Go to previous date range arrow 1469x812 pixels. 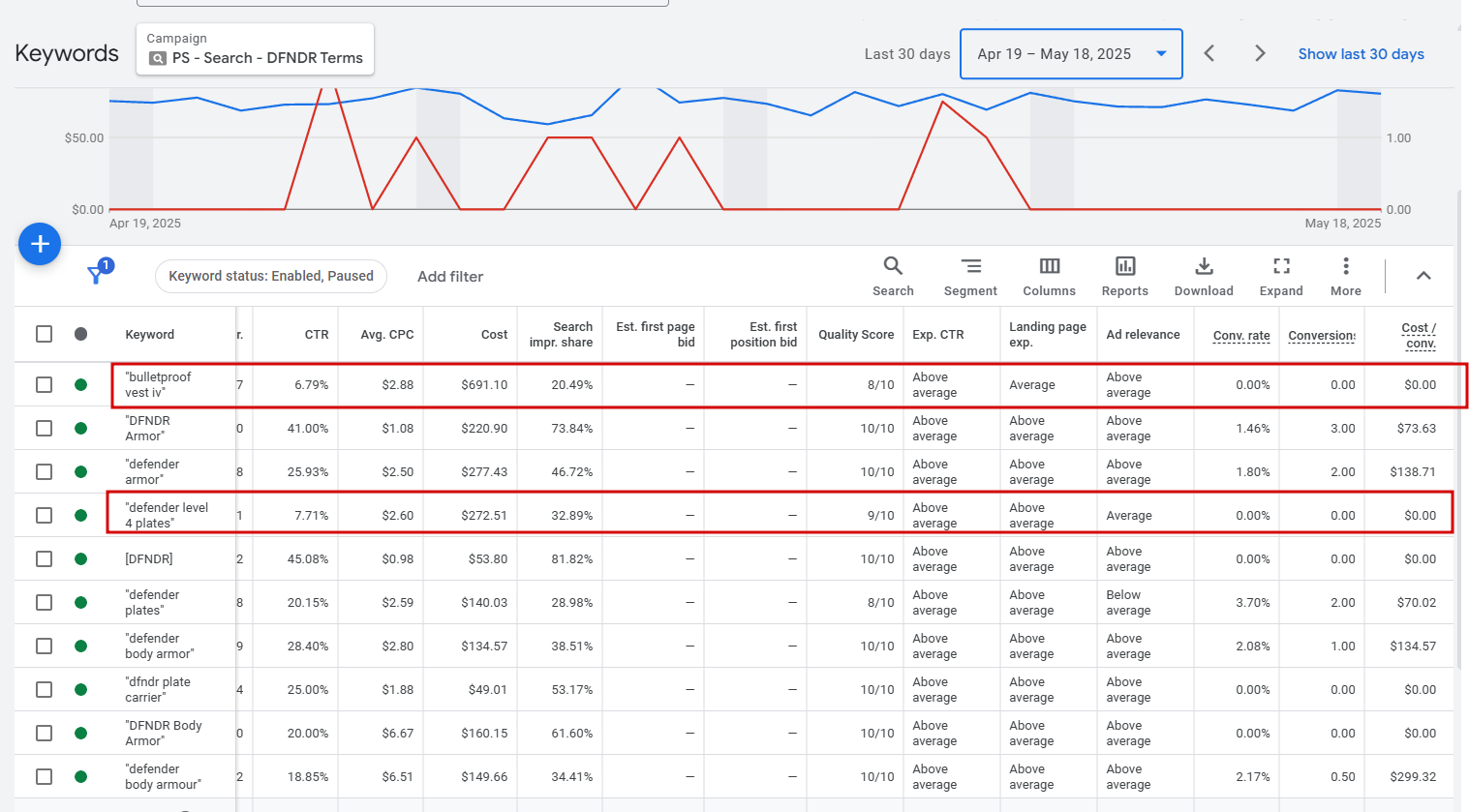coord(1209,53)
